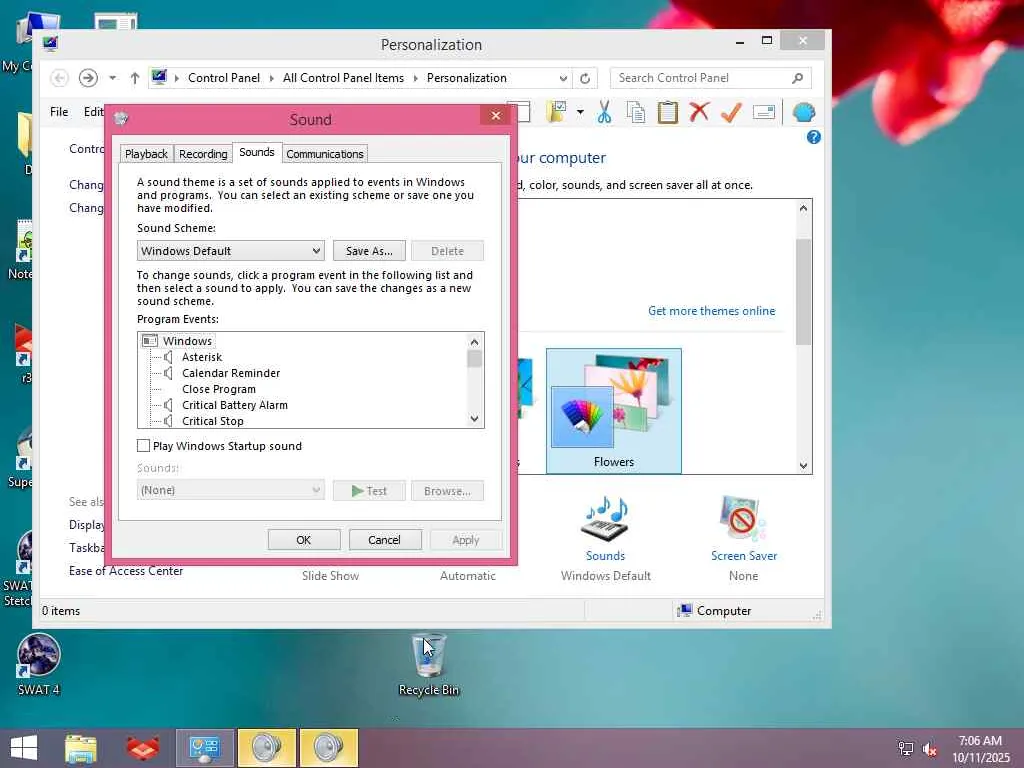Viewport: 1024px width, 768px height.
Task: Click the red box taskbar icon
Action: pos(143,748)
